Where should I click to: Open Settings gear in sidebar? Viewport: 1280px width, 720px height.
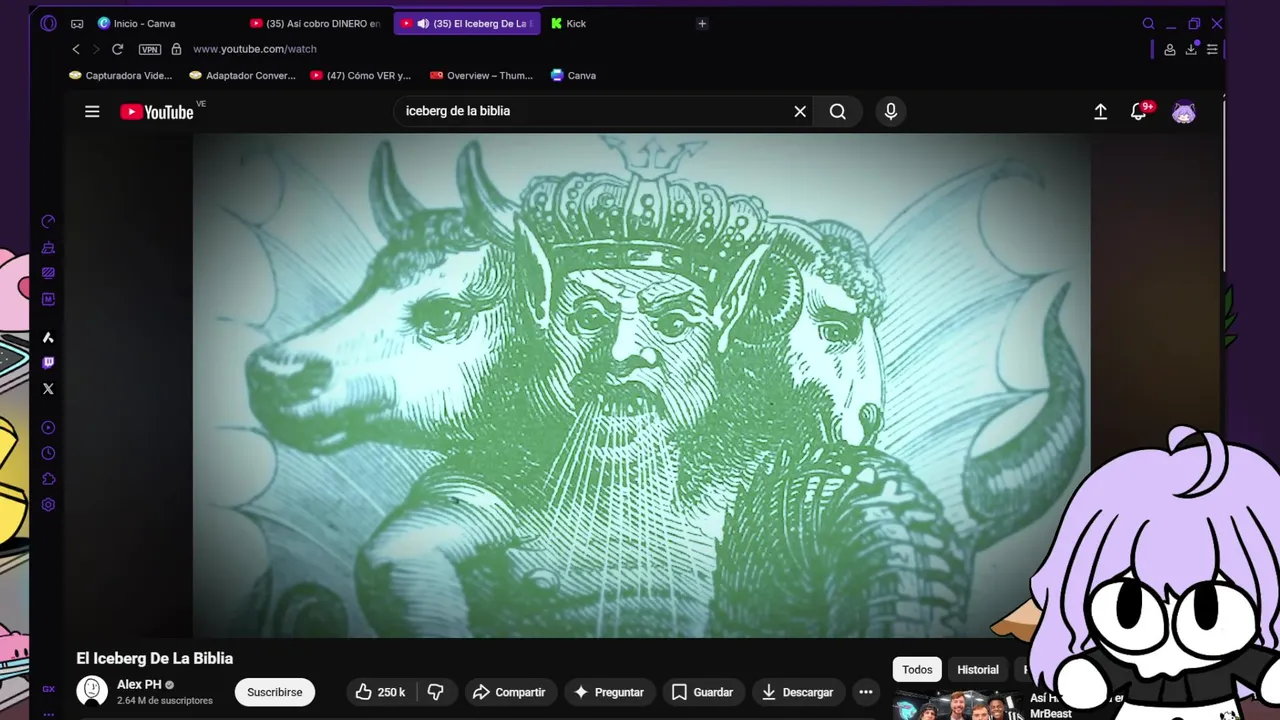coord(48,505)
